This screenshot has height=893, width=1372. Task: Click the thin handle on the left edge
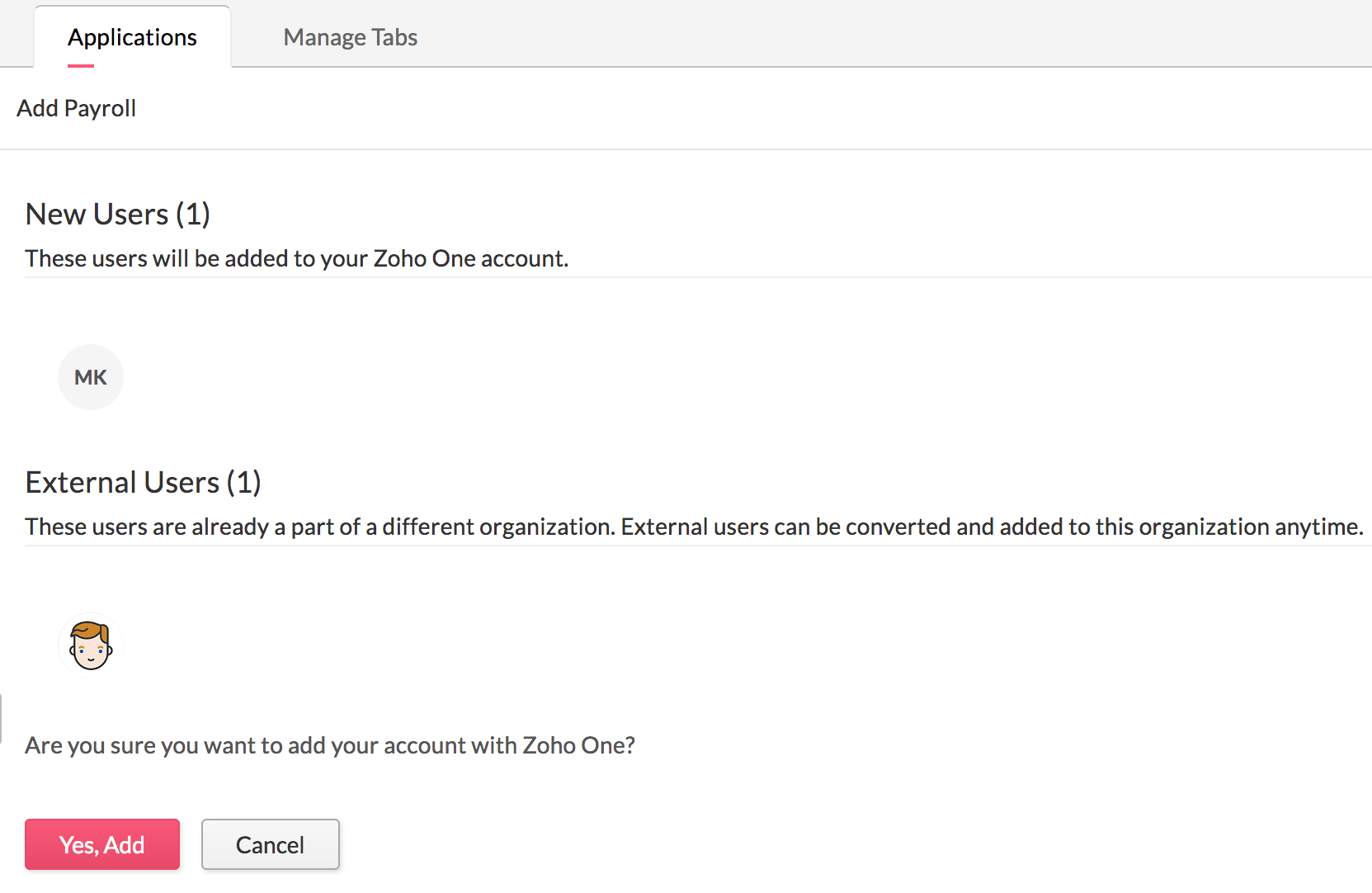pyautogui.click(x=2, y=719)
